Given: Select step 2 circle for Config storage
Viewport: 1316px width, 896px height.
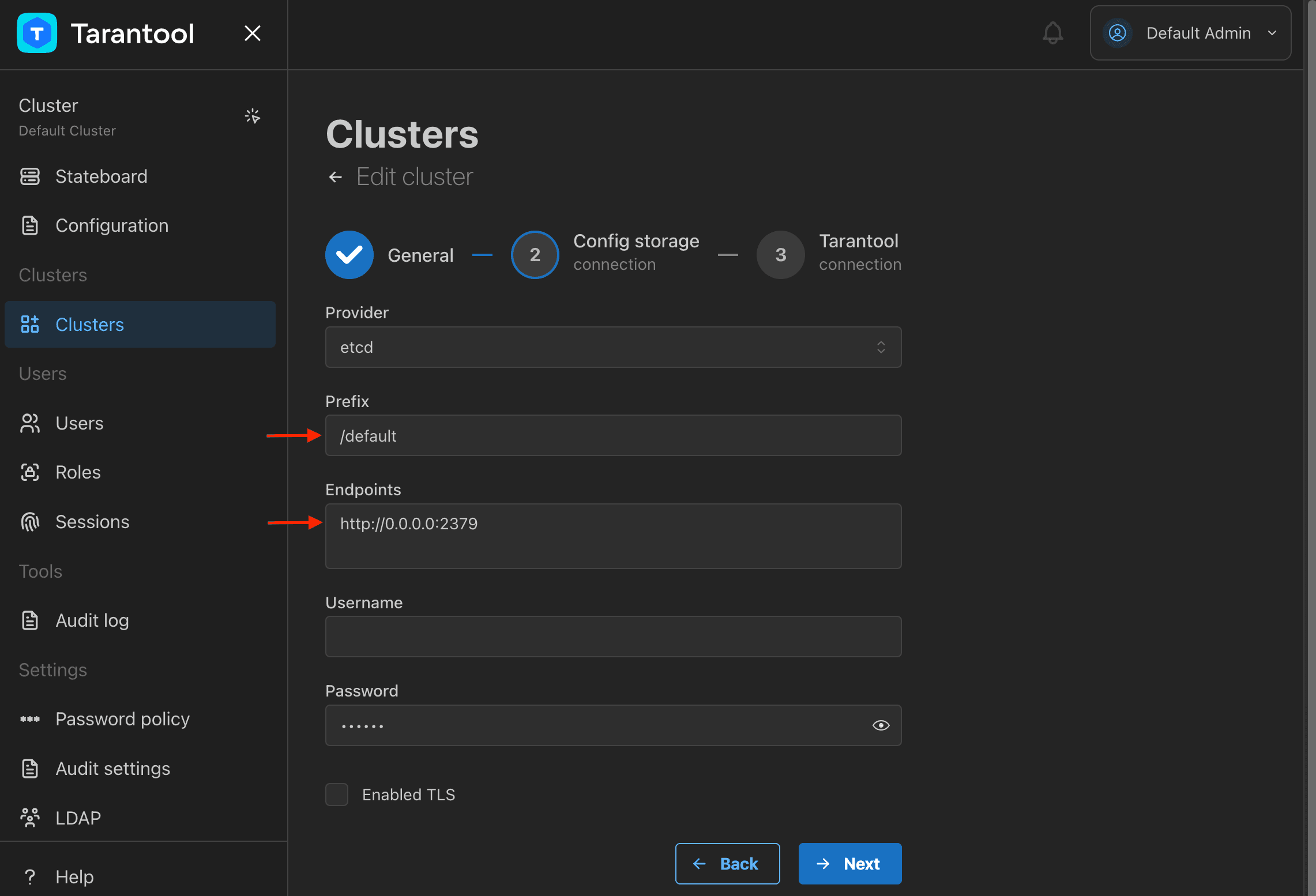Looking at the screenshot, I should pyautogui.click(x=535, y=255).
